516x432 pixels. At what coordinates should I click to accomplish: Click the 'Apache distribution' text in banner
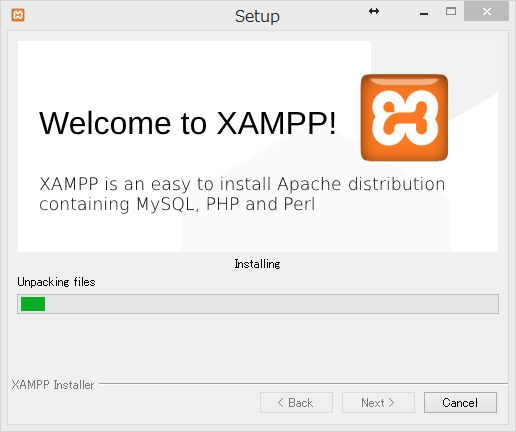click(361, 184)
